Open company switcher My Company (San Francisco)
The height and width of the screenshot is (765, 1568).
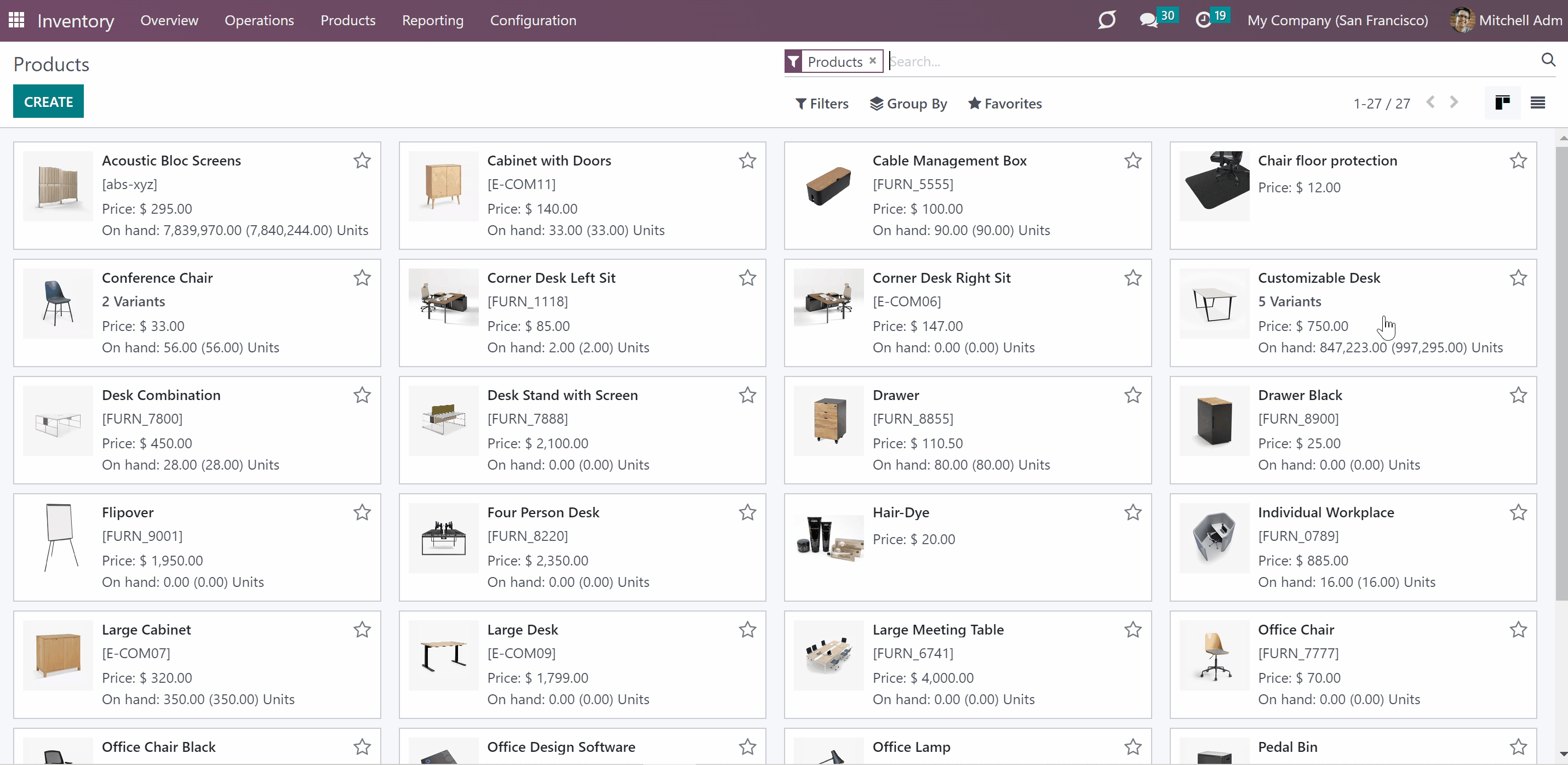[1338, 20]
